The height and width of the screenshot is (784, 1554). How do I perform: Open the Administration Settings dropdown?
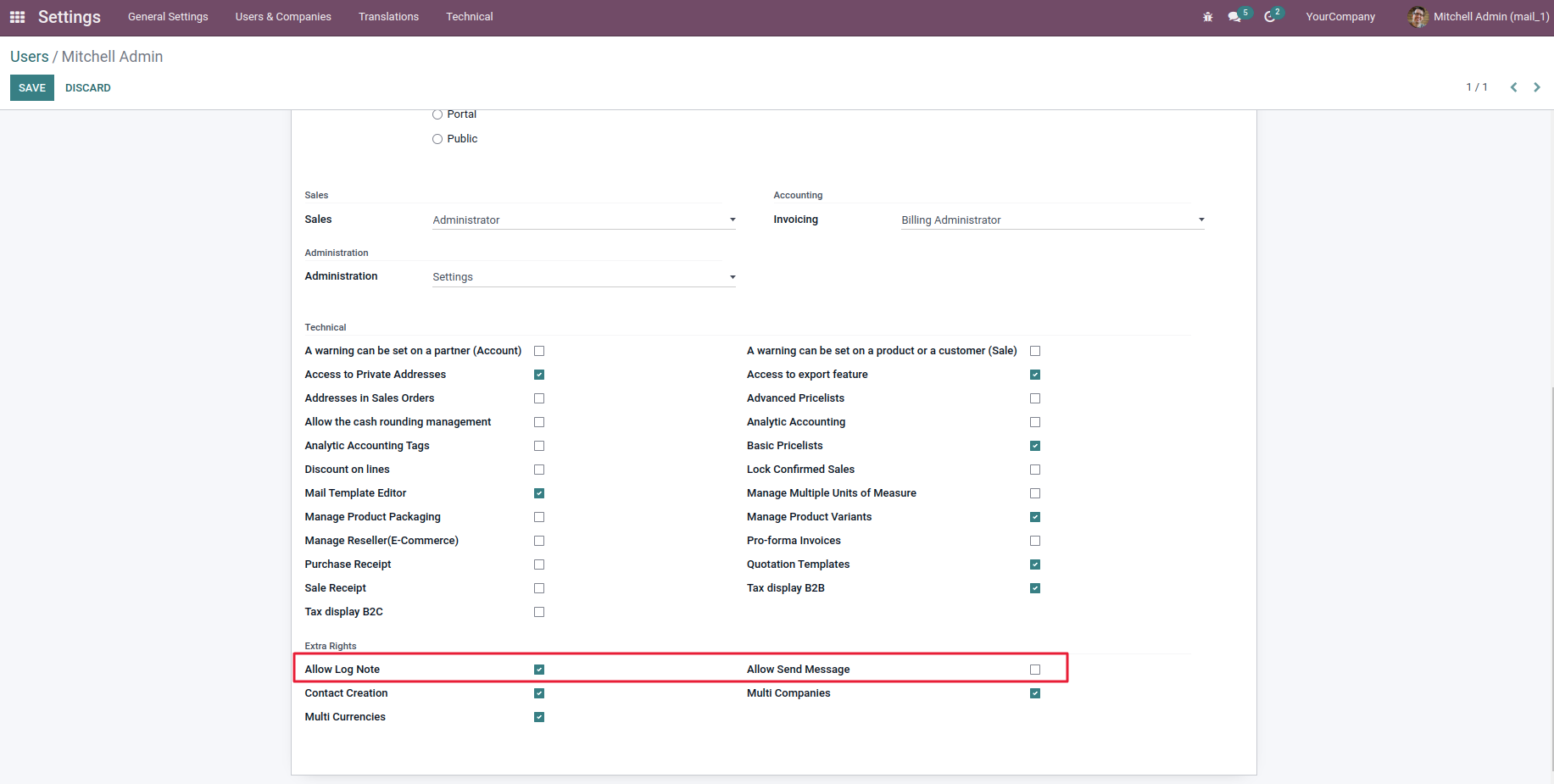coord(583,277)
